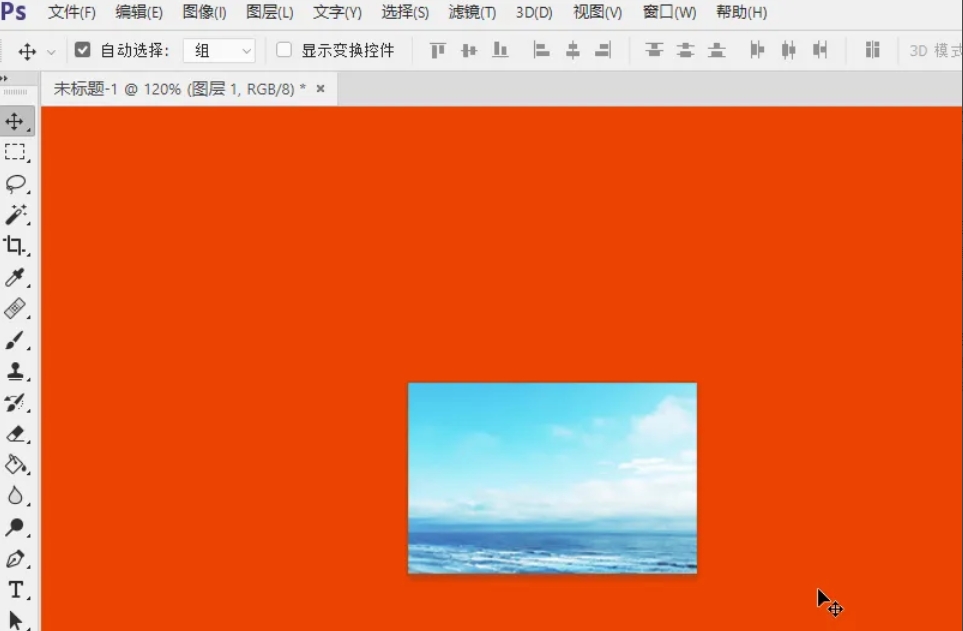The width and height of the screenshot is (963, 631).
Task: Select the Rectangular Marquee tool
Action: pos(15,152)
